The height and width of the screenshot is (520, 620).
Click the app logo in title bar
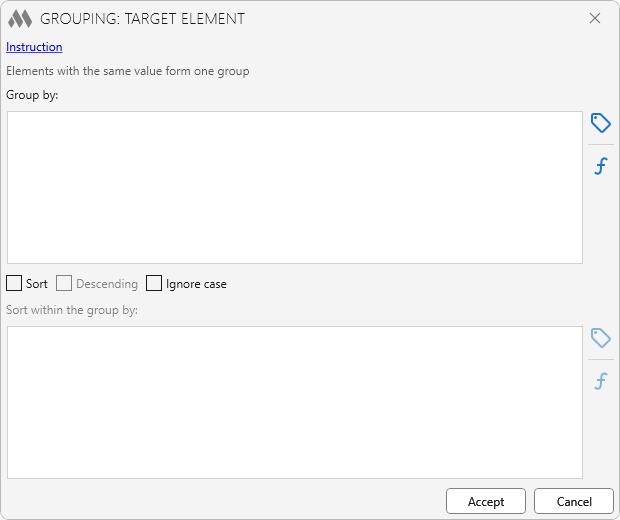click(x=20, y=19)
